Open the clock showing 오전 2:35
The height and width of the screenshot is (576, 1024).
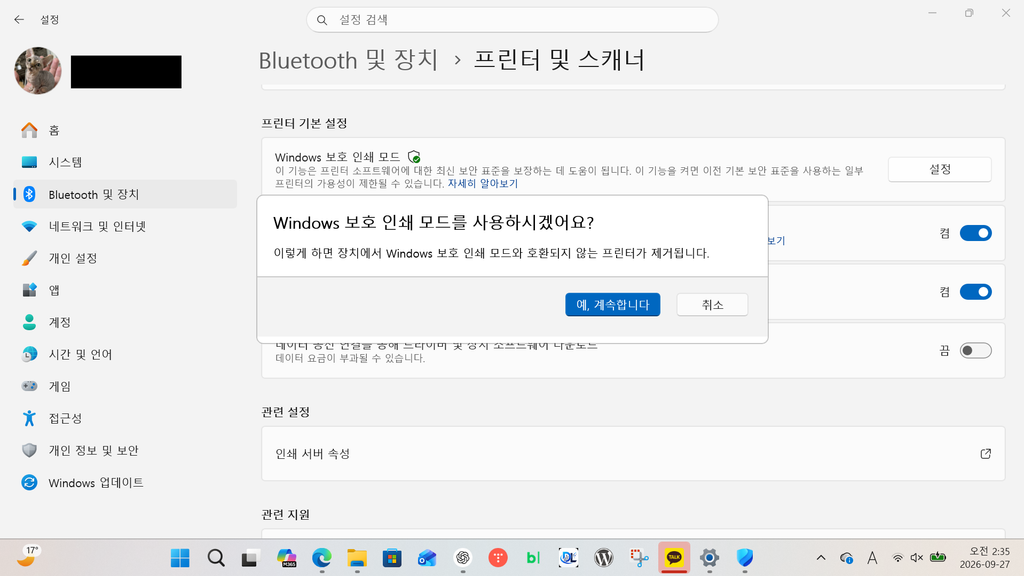point(985,558)
